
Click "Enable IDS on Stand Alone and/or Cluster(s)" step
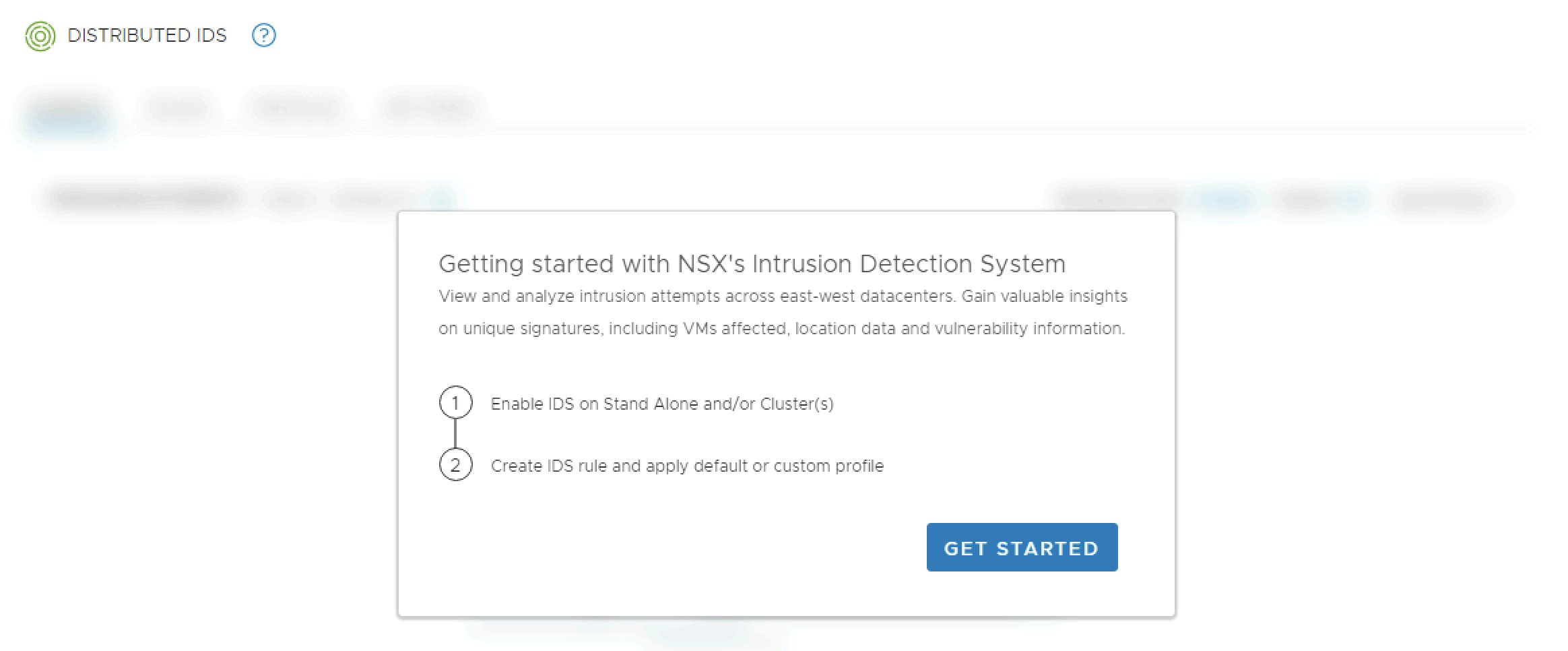point(661,404)
